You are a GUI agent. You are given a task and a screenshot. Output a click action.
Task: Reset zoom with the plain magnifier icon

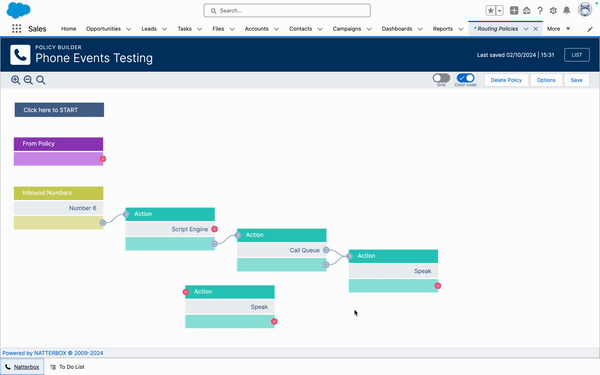[x=41, y=80]
